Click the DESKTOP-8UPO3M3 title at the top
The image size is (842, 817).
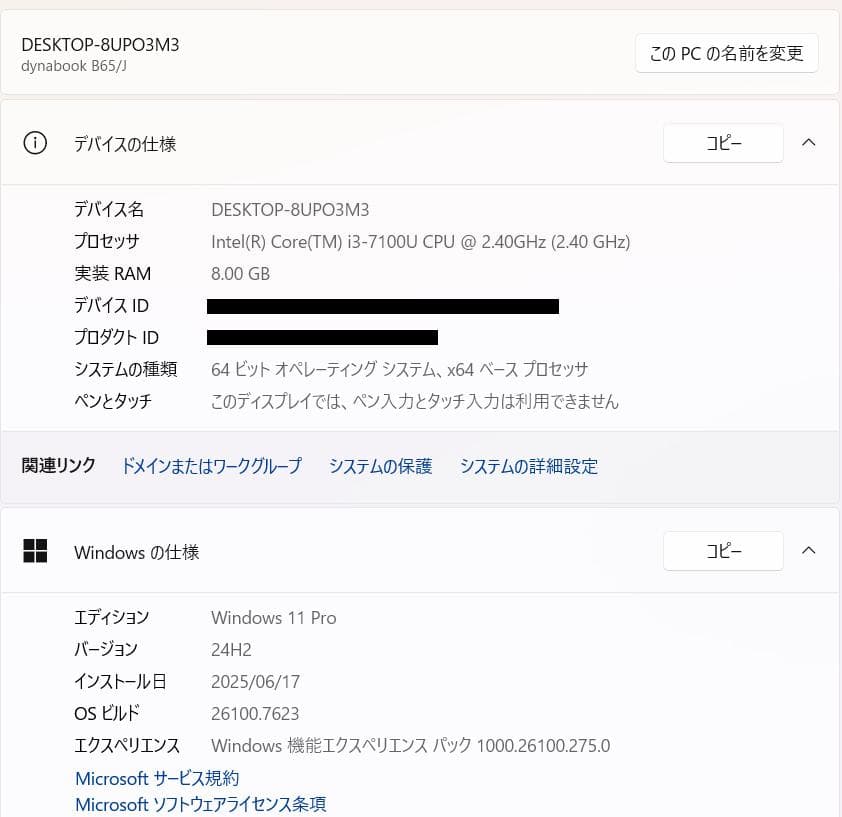click(x=100, y=45)
